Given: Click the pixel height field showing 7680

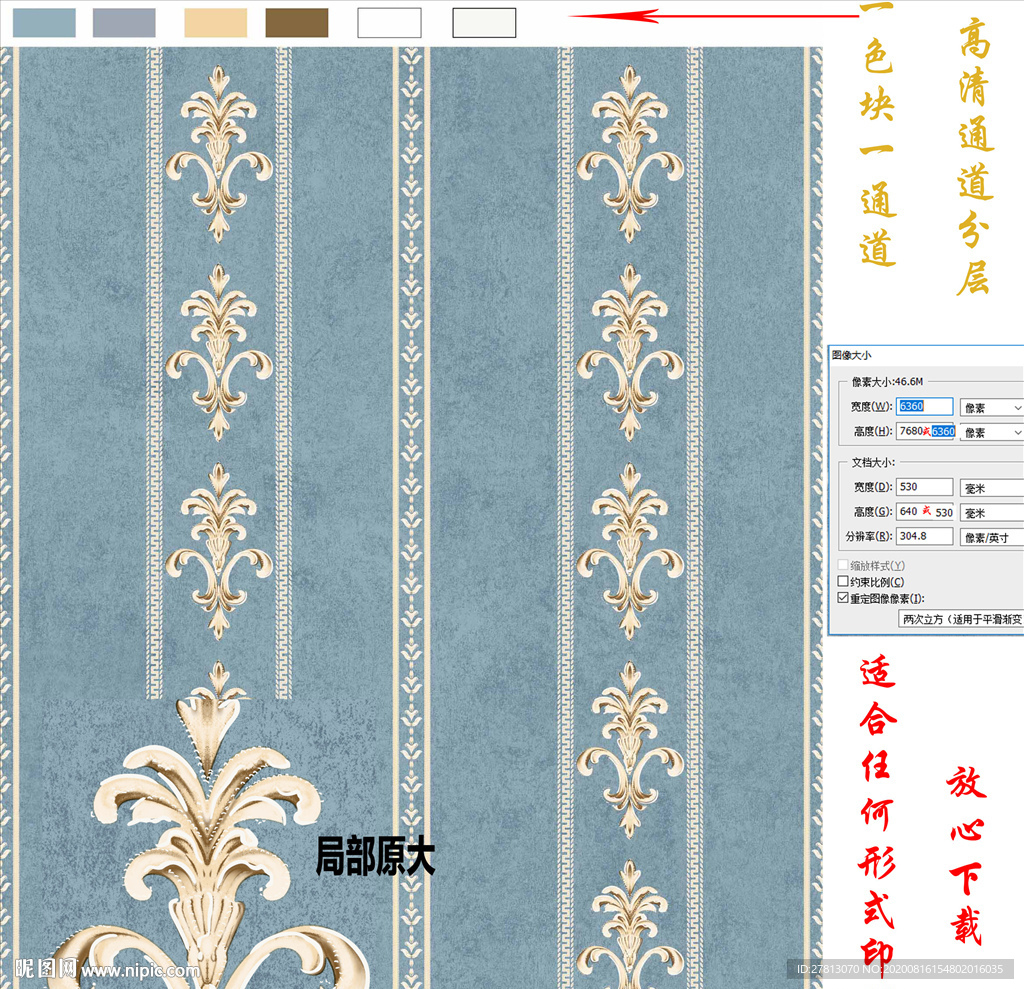Looking at the screenshot, I should (x=925, y=431).
